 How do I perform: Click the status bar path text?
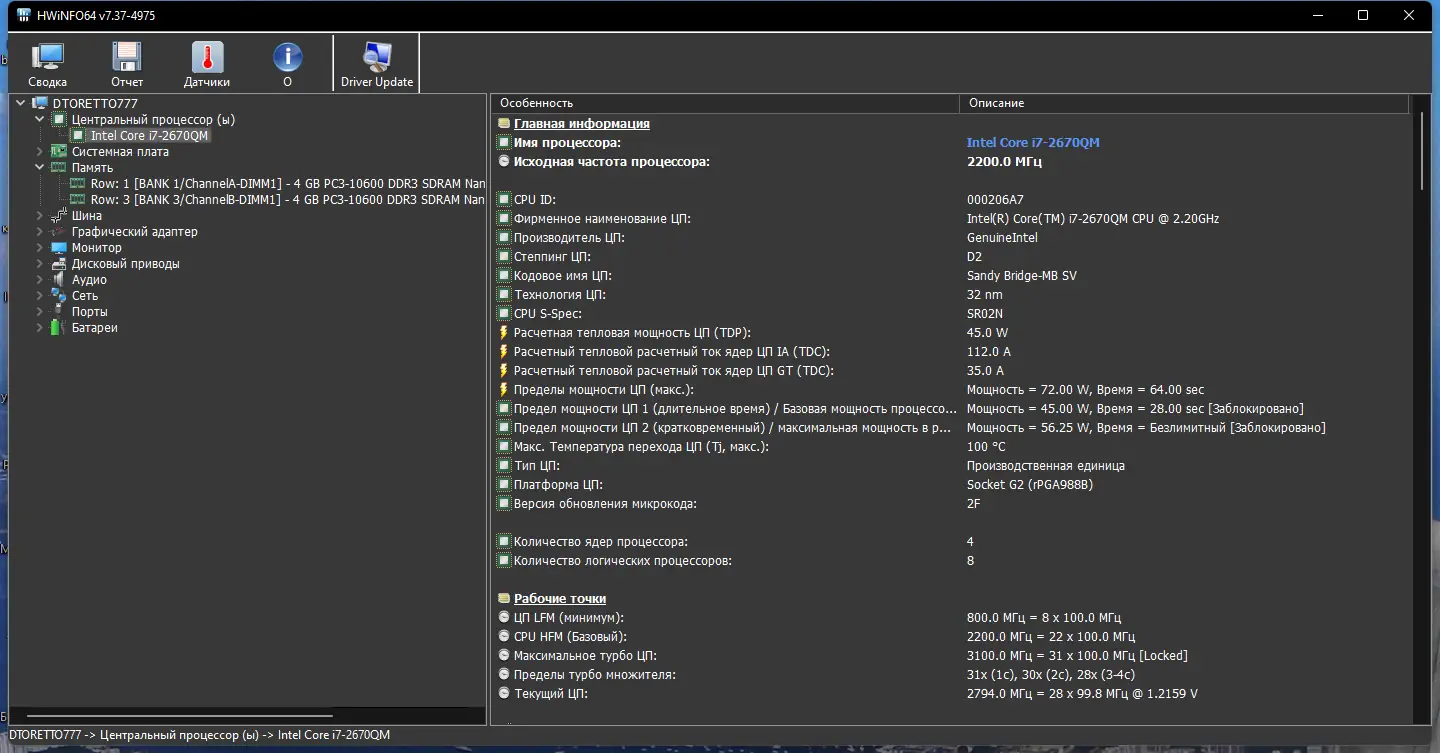tap(199, 735)
